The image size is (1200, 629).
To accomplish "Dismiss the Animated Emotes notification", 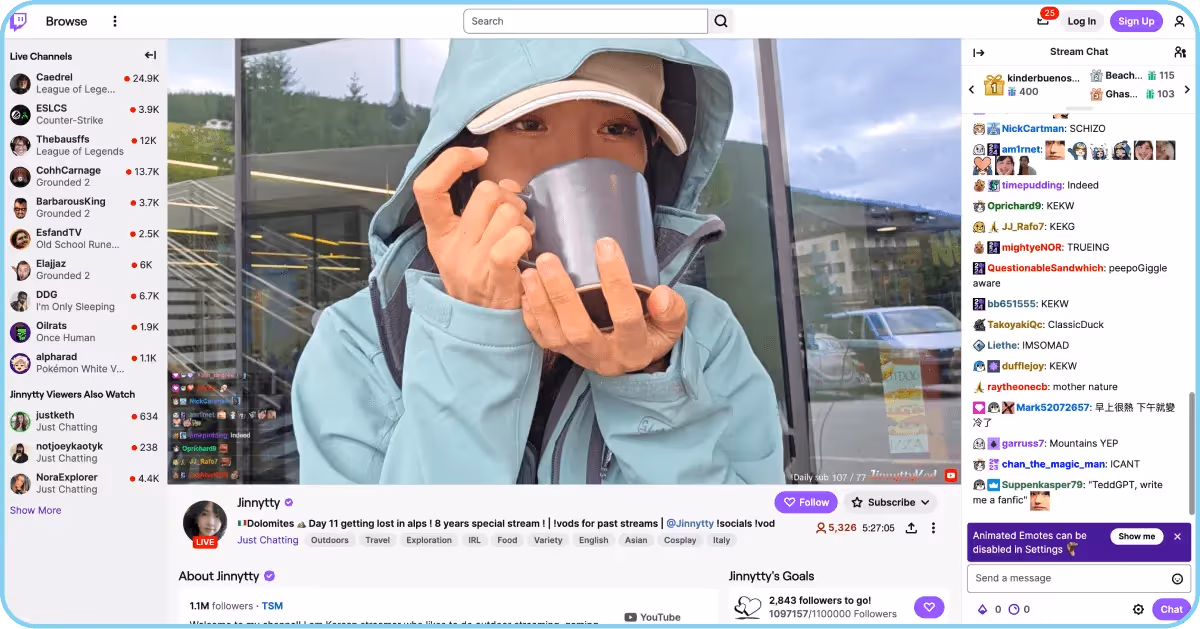I will pos(1177,536).
